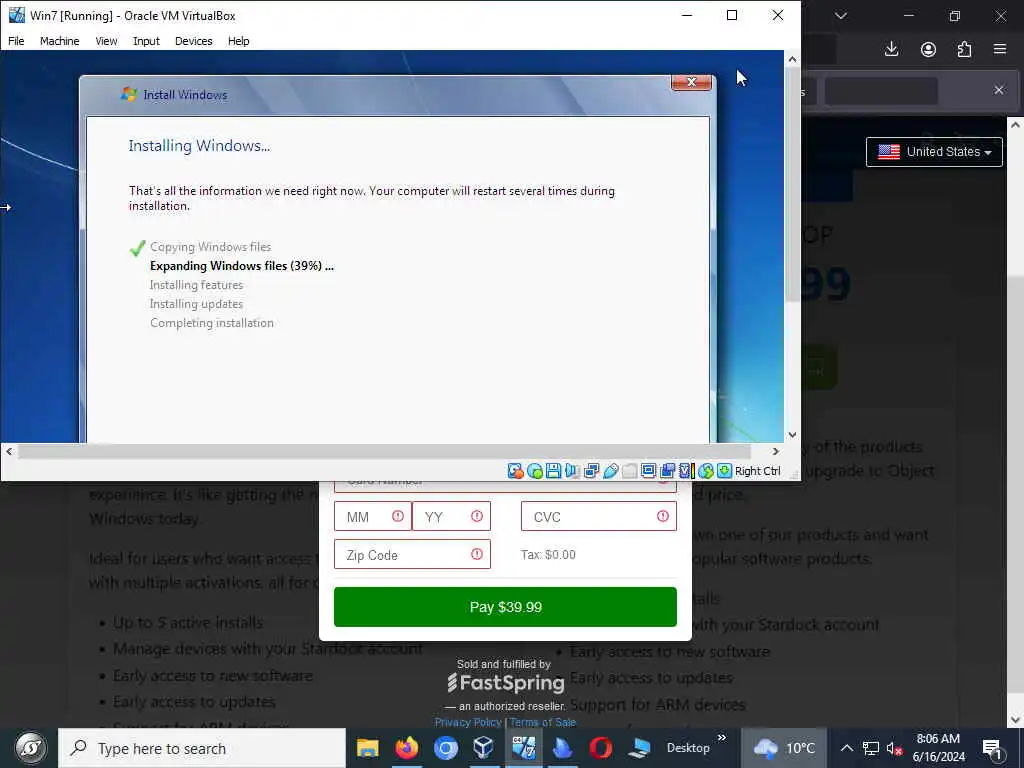Click the Install Windows logo icon
The height and width of the screenshot is (768, 1024).
(129, 94)
